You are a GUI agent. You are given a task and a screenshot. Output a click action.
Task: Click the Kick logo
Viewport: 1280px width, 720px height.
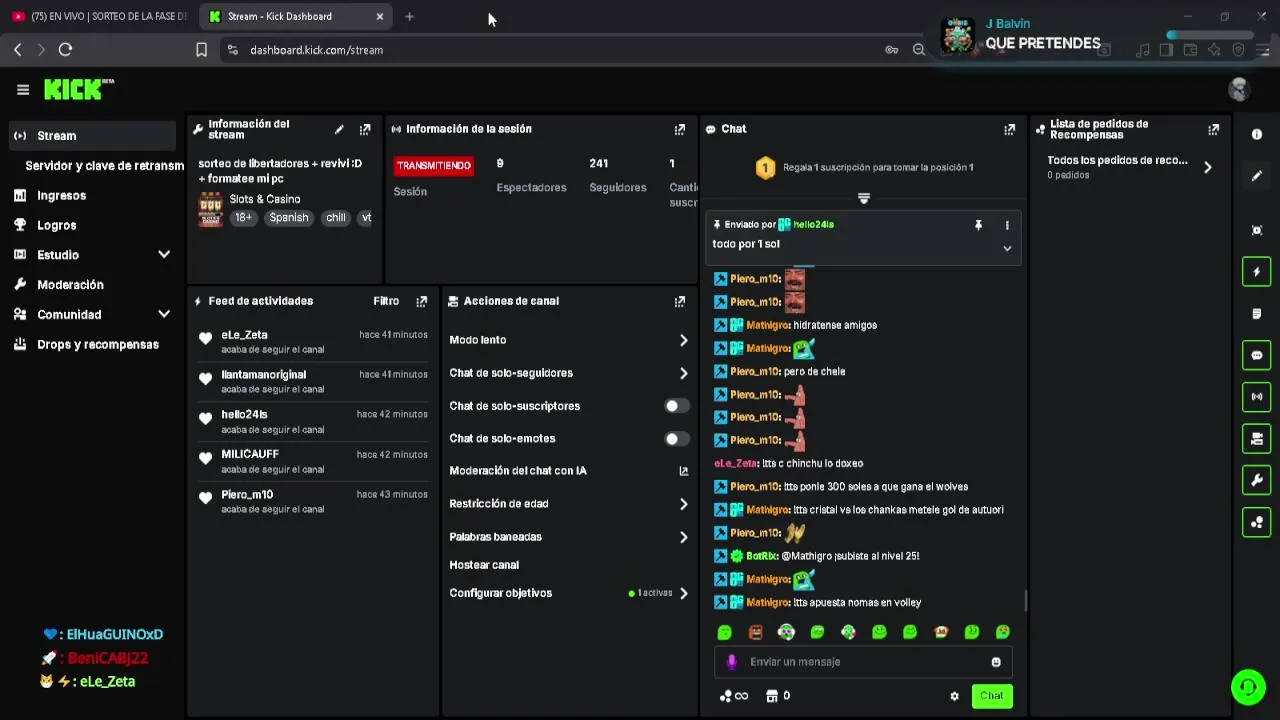pos(78,90)
